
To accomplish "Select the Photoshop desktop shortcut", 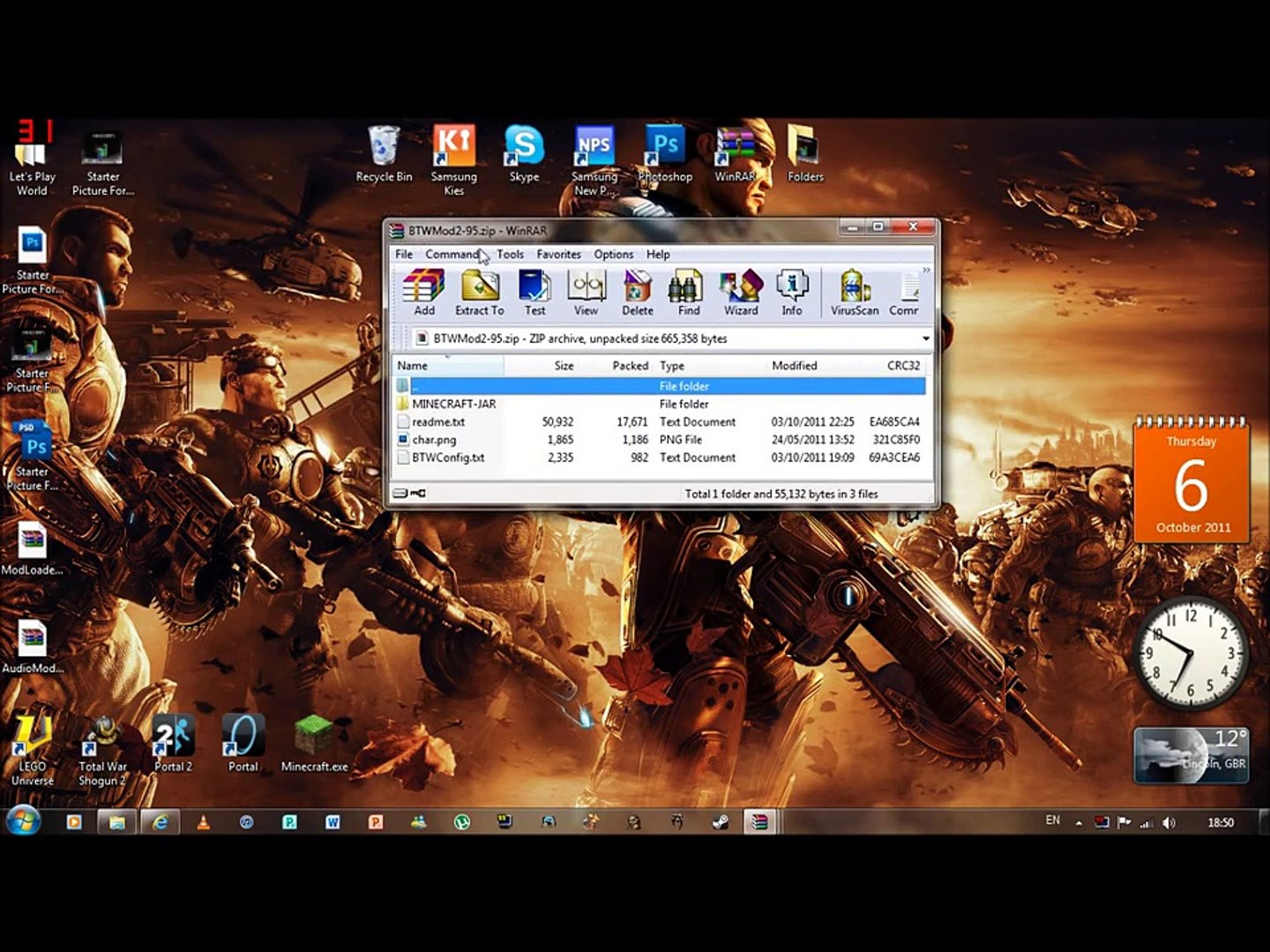I will [x=665, y=155].
